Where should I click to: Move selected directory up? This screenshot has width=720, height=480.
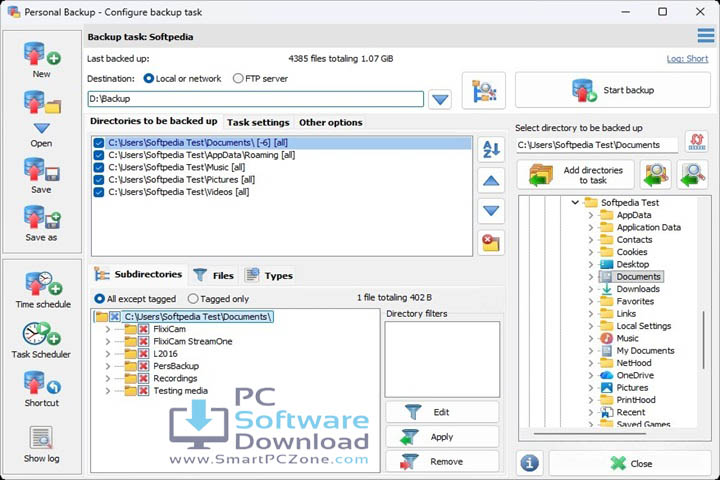(491, 181)
